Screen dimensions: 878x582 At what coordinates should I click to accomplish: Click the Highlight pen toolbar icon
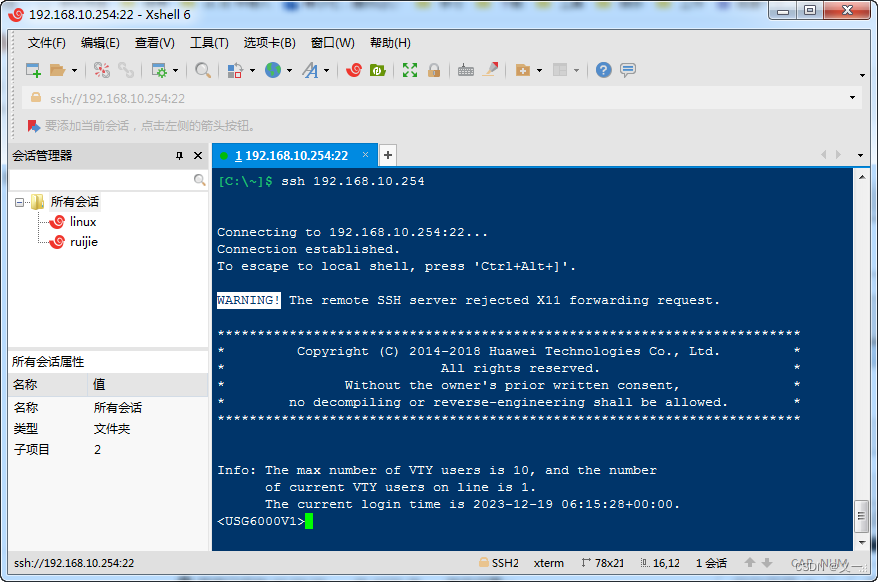click(491, 70)
